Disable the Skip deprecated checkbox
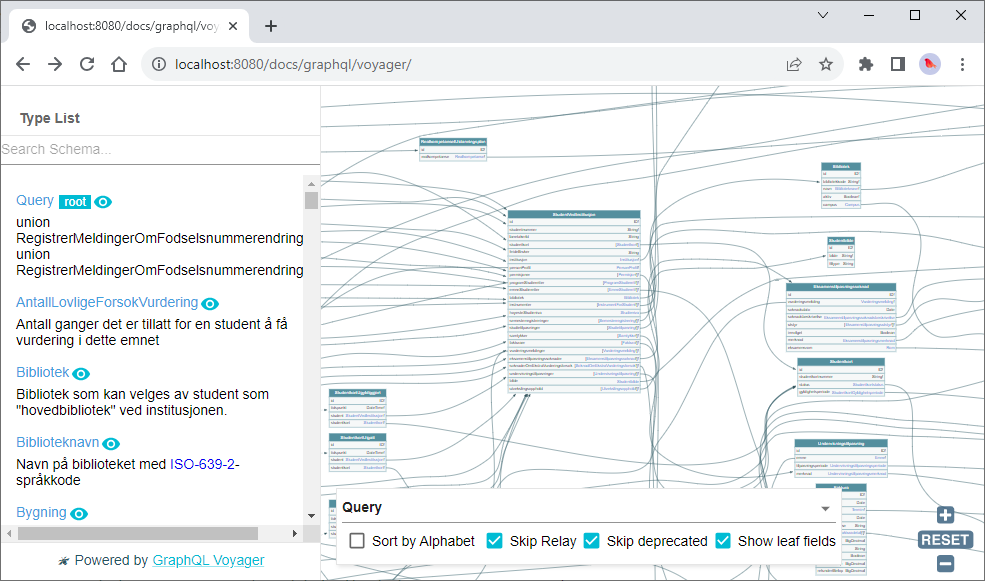The width and height of the screenshot is (985, 581). coord(592,541)
